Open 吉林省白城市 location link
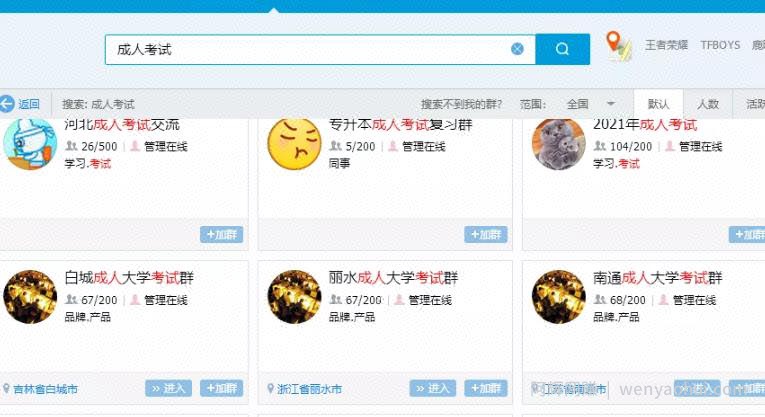The image size is (765, 417). pos(45,389)
